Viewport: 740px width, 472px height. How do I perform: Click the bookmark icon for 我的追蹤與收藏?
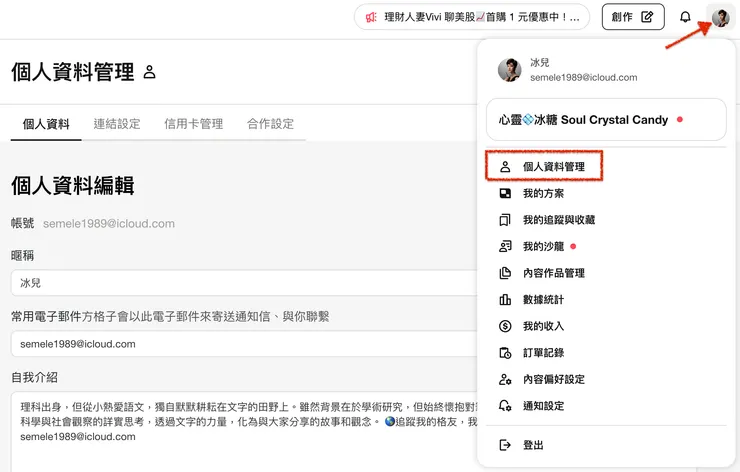[x=505, y=219]
